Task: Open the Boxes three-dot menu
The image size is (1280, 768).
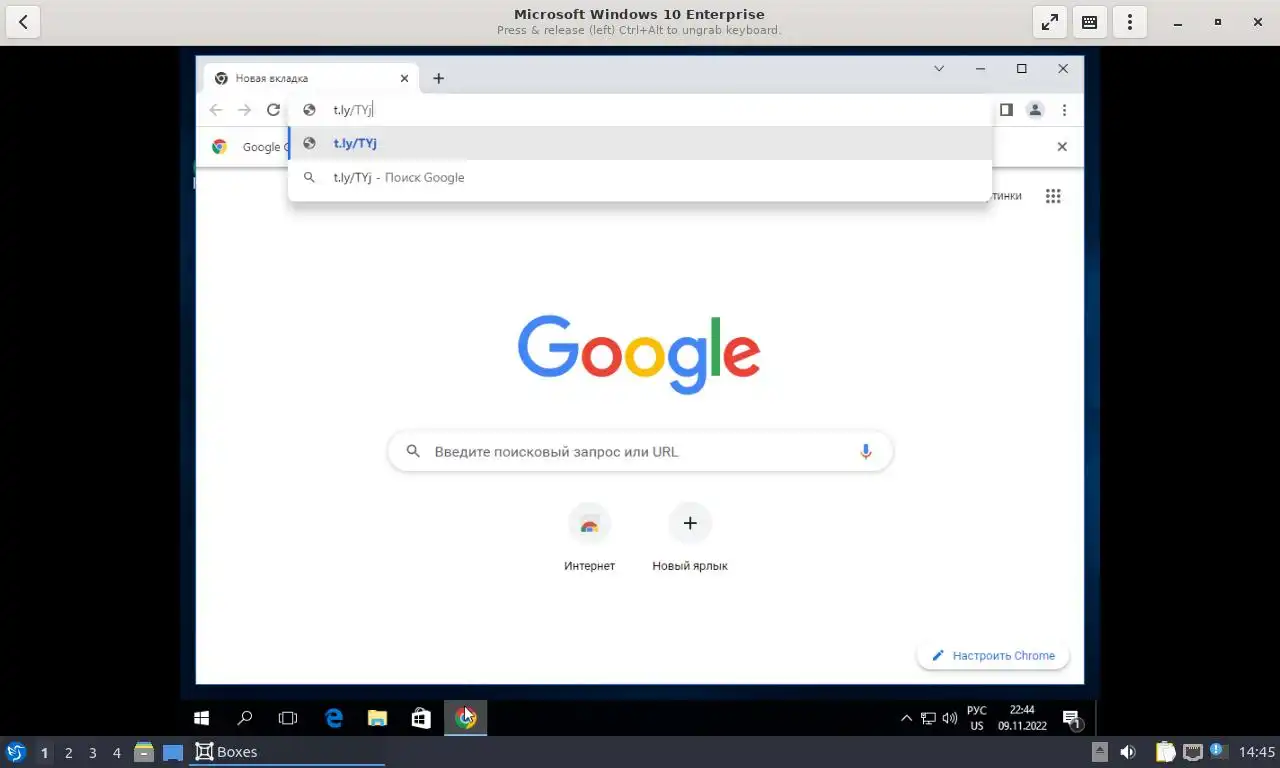Action: tap(1130, 22)
